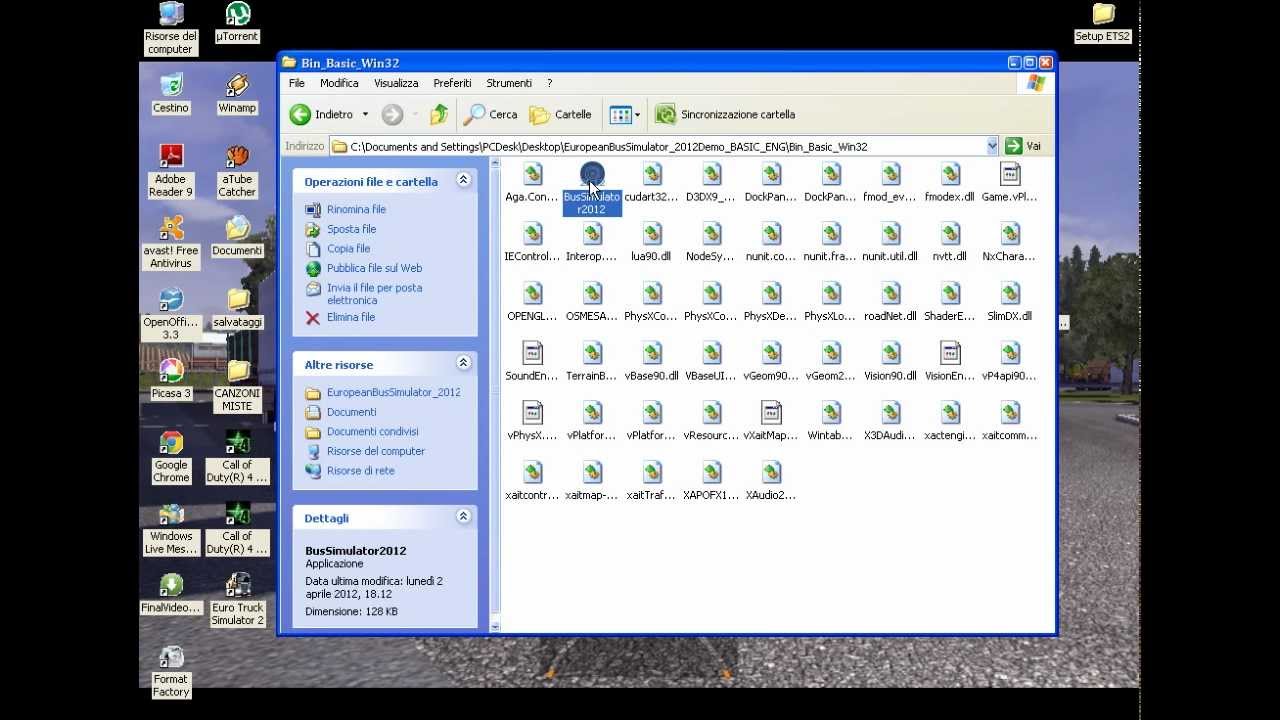Select the Aga.Con... dll file
Screen dimensions: 1280x720
532,183
